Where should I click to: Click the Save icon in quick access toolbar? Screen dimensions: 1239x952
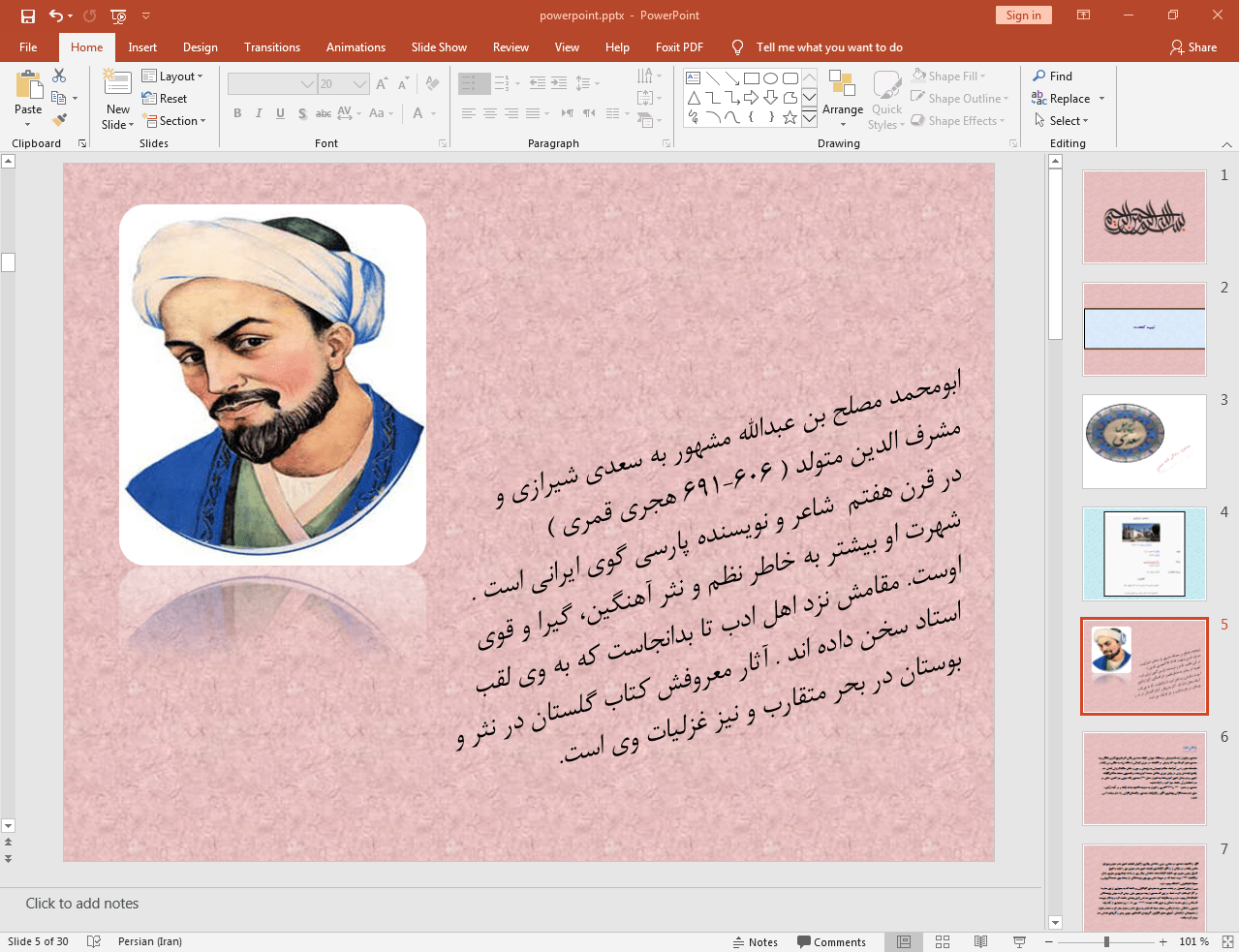coord(28,15)
